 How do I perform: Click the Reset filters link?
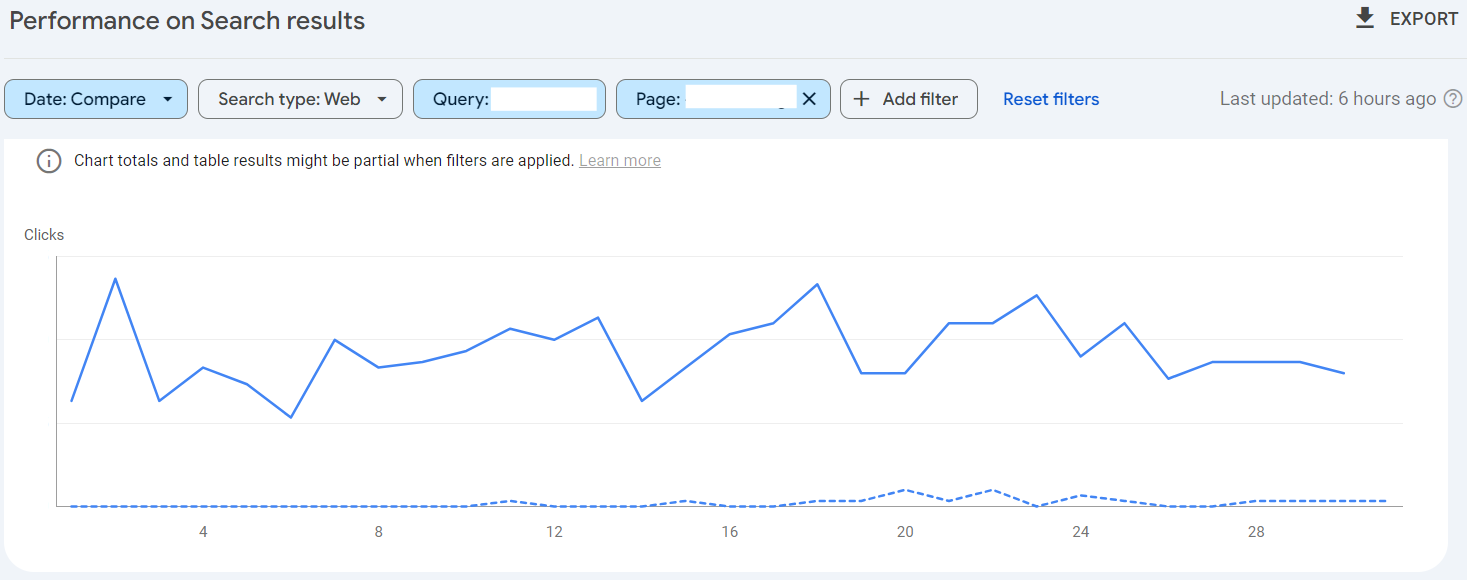coord(1051,99)
